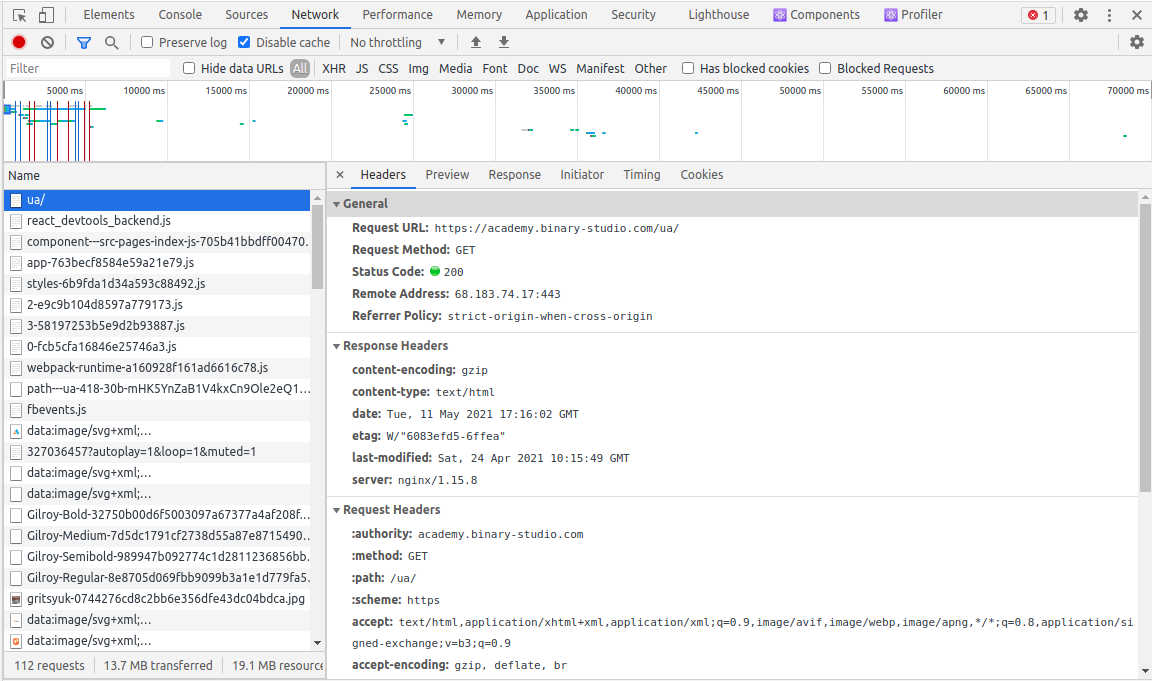Select the Gilroy-Bold font request

point(157,514)
